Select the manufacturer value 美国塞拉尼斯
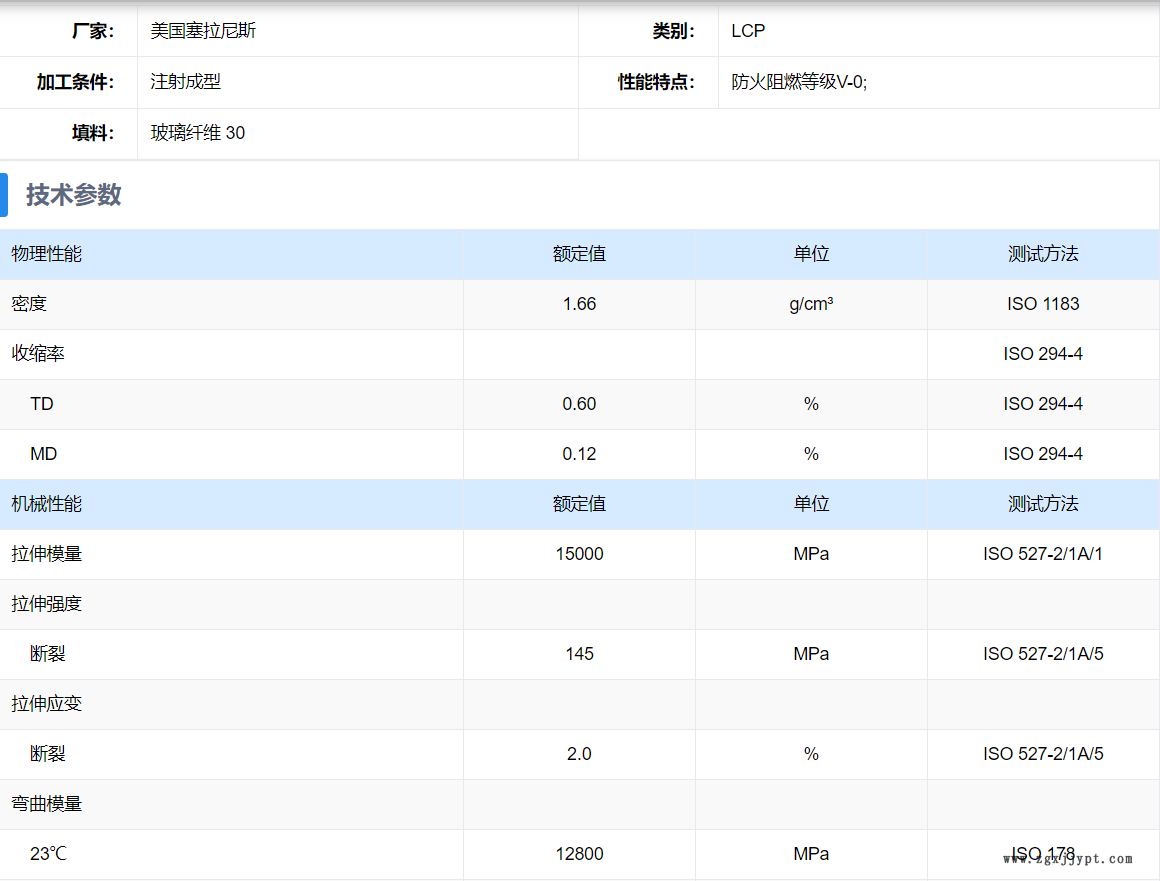 [x=203, y=31]
